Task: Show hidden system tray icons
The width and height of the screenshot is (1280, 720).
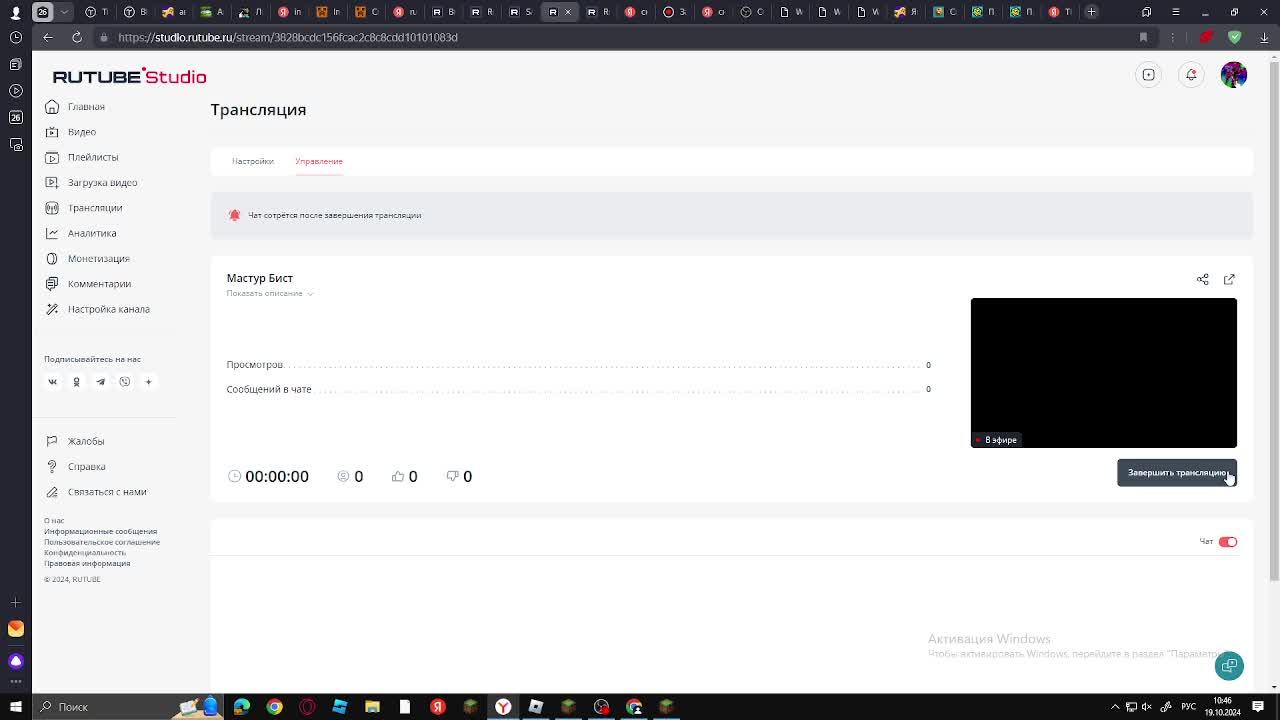Action: pos(1116,707)
